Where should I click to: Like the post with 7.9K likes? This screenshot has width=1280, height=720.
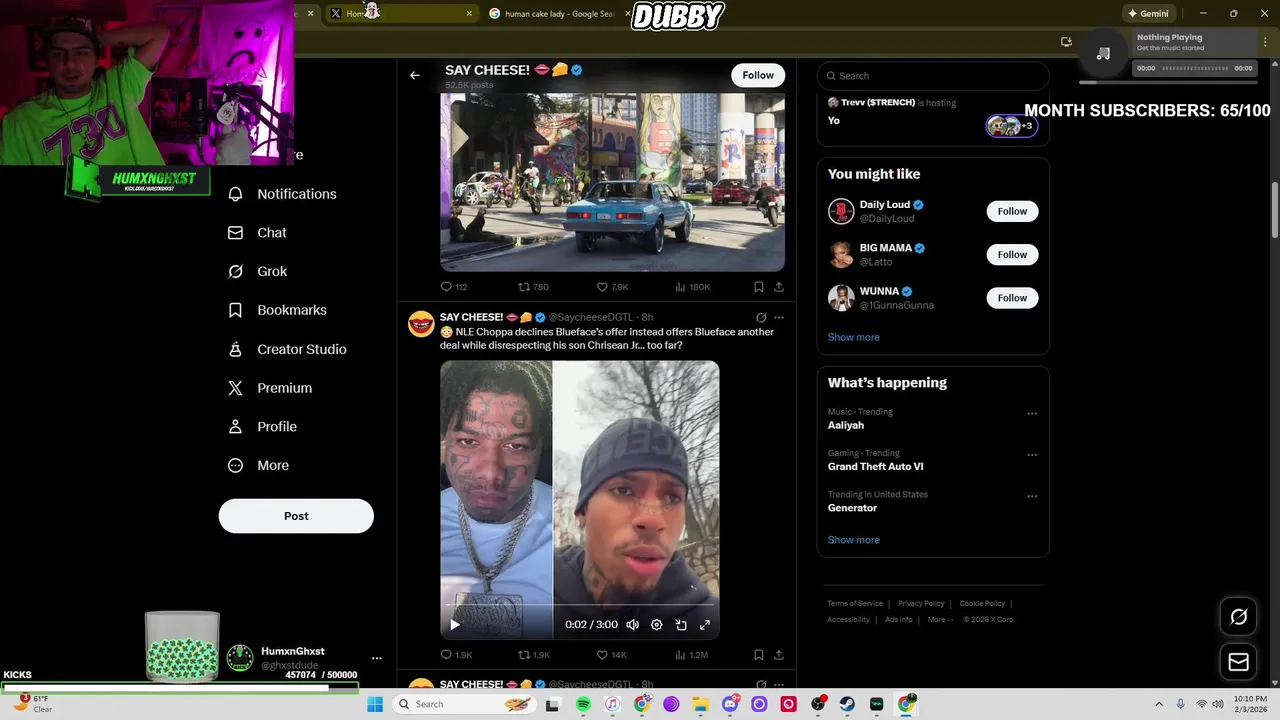pos(612,287)
